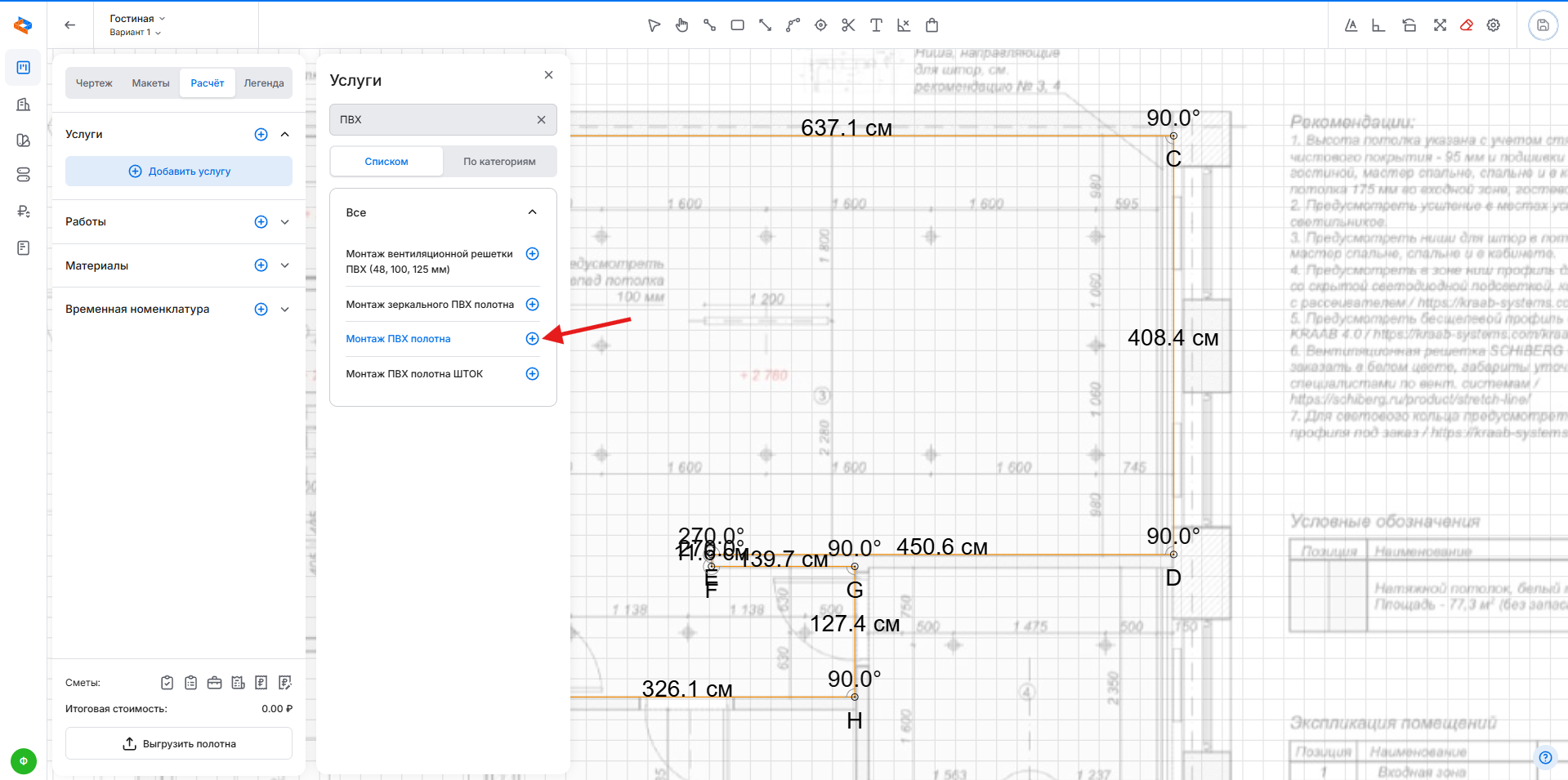This screenshot has width=1568, height=780.
Task: Switch to the Чертеж tab
Action: click(x=94, y=83)
